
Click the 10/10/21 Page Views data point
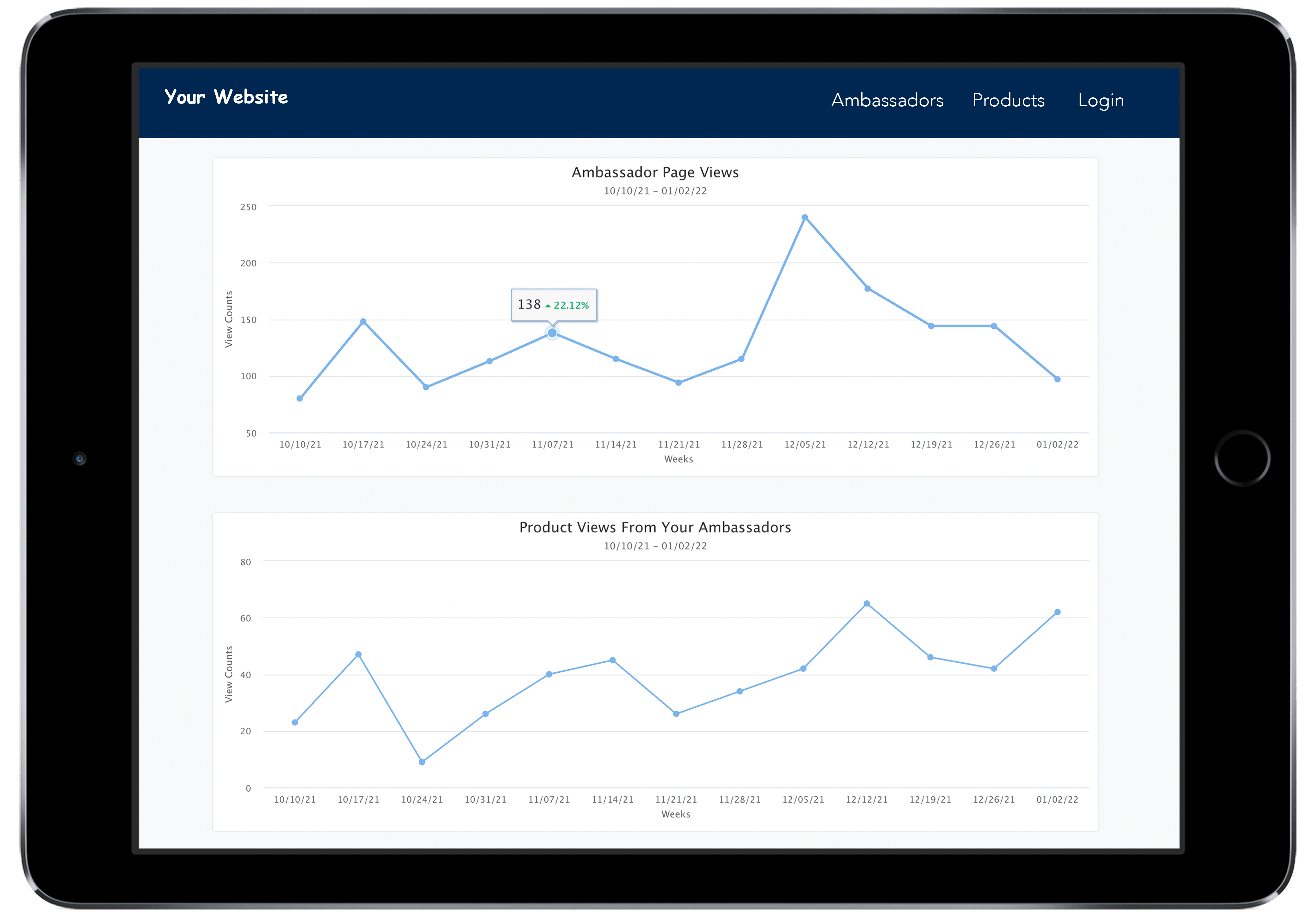tap(300, 398)
